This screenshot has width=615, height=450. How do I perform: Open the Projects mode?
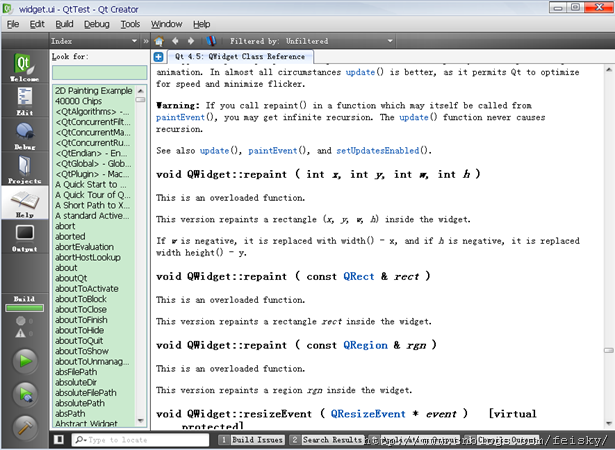[x=24, y=169]
